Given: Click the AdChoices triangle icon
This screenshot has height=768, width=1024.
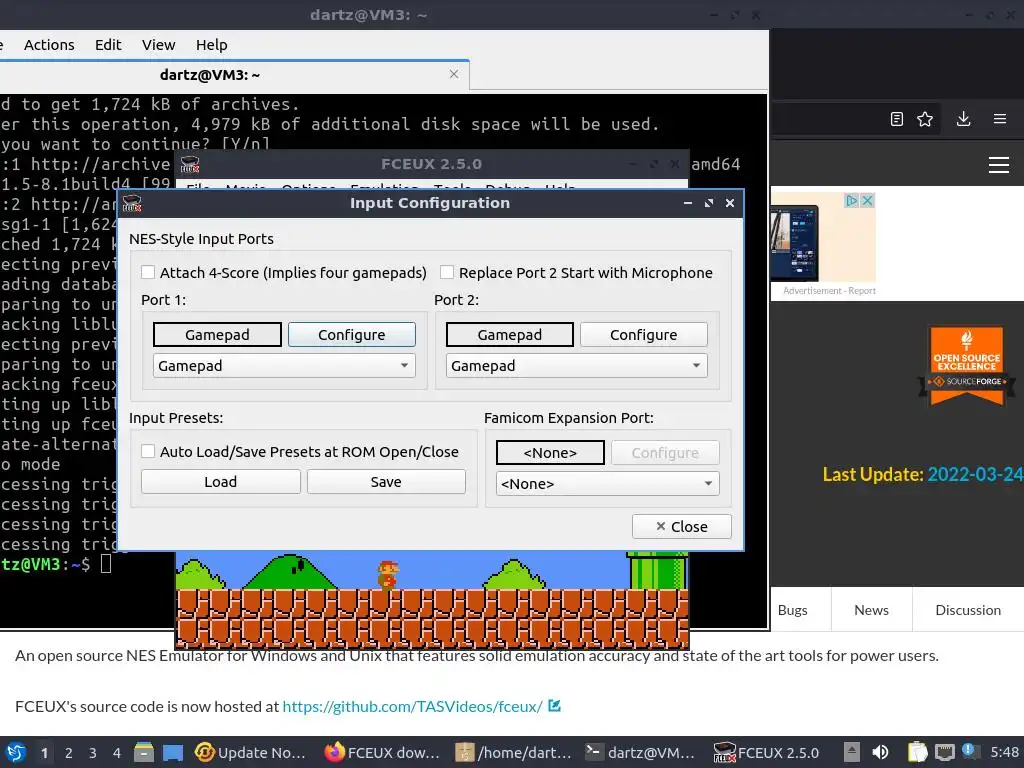Looking at the screenshot, I should click(x=852, y=200).
